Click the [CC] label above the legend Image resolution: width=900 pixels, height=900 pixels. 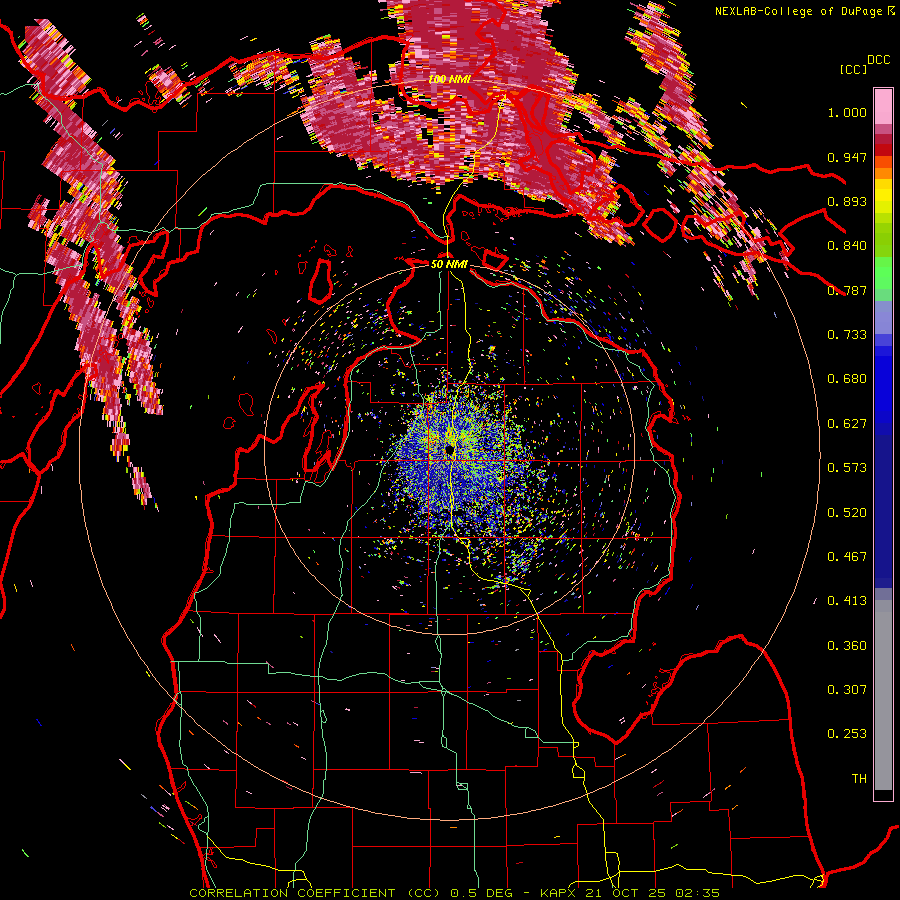(x=853, y=69)
